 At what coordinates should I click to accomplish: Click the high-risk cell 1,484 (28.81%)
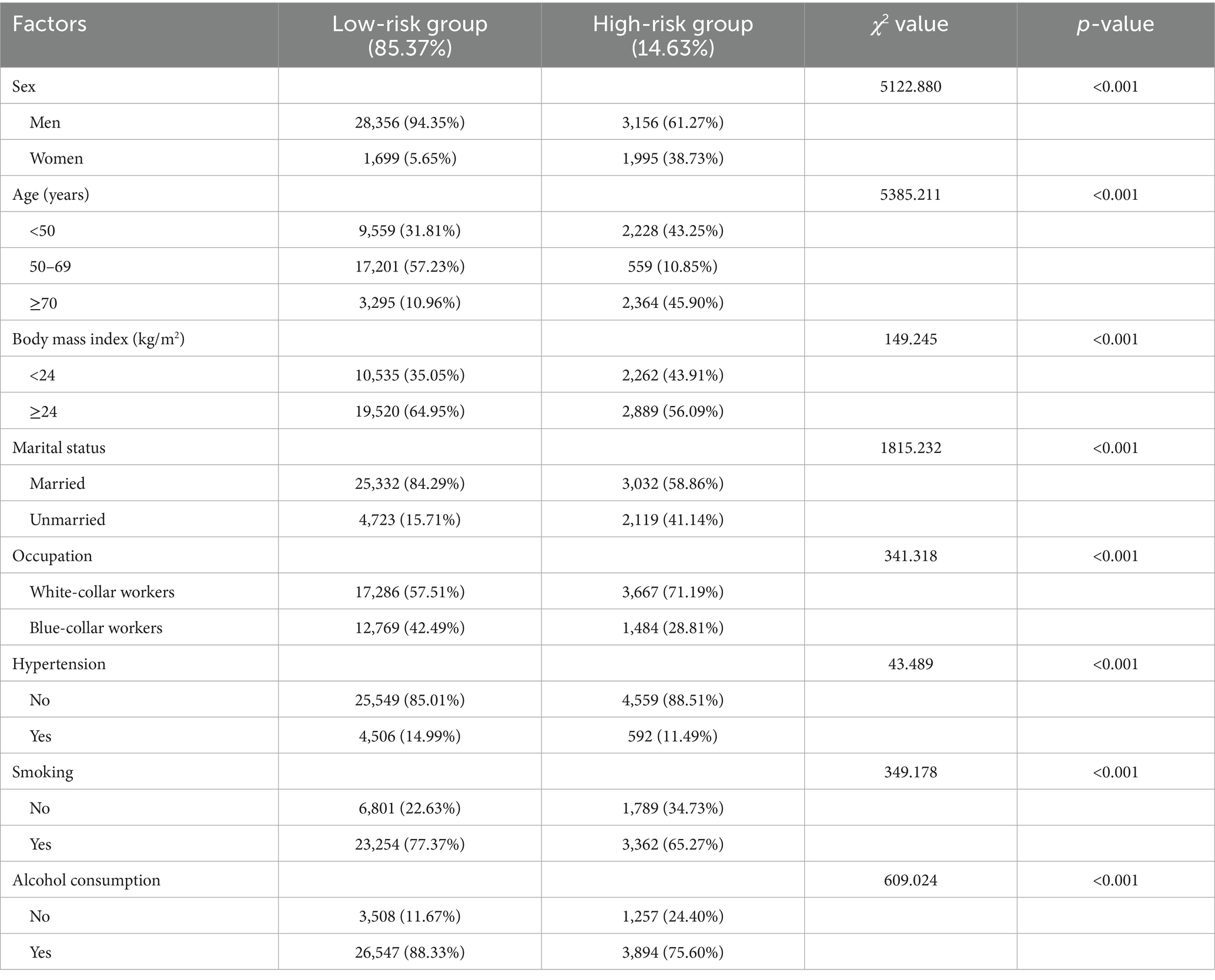[672, 628]
